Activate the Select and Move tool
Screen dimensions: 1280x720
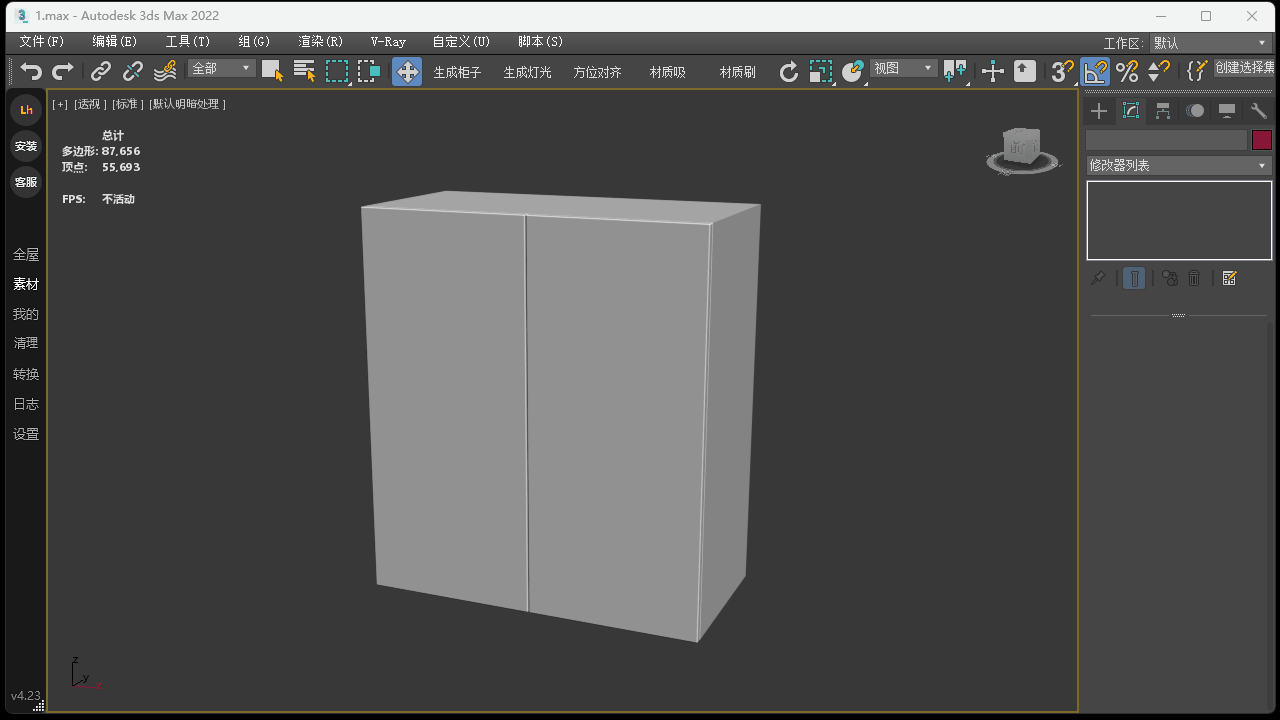(407, 71)
